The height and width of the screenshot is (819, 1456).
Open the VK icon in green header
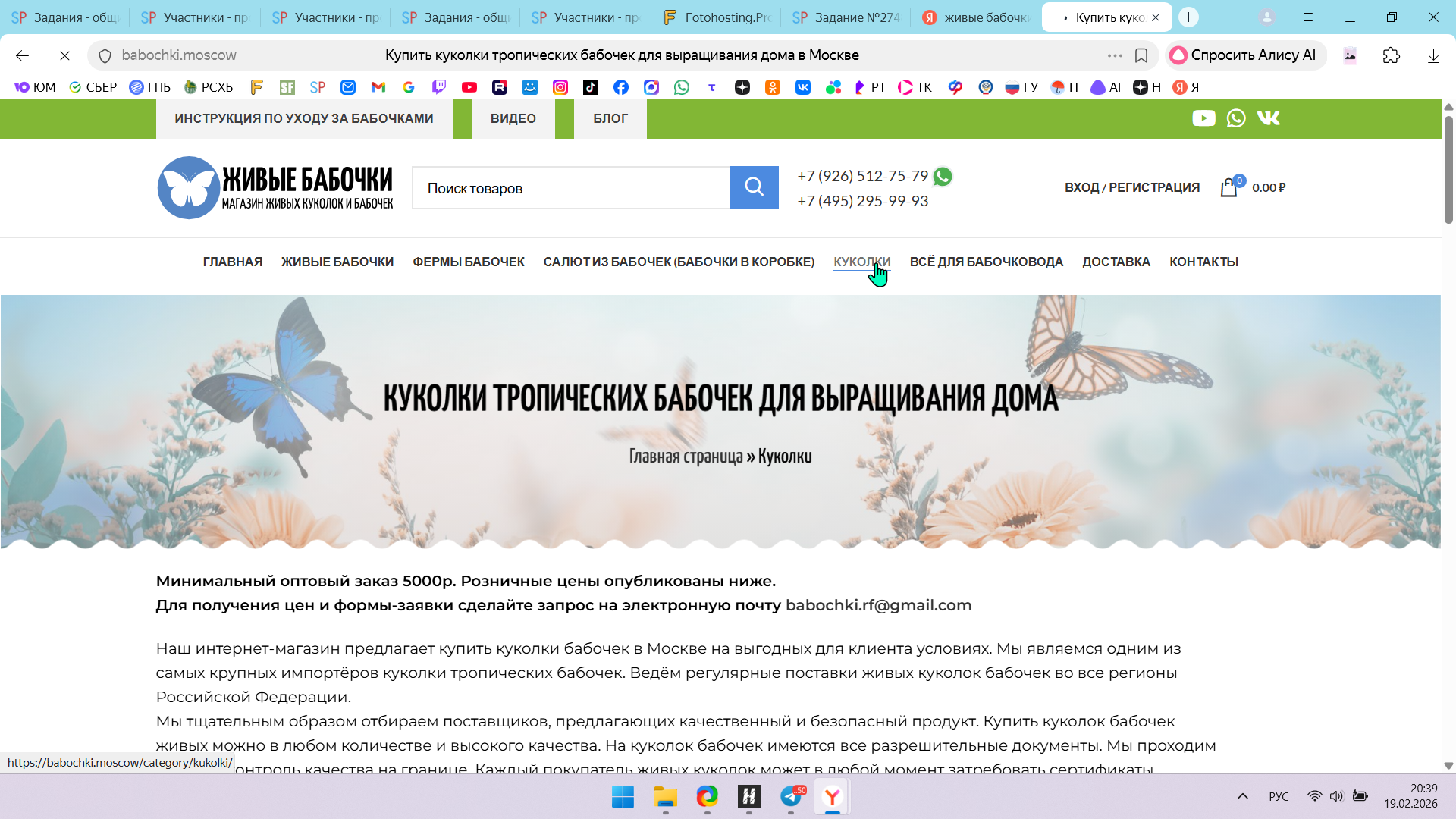1268,118
